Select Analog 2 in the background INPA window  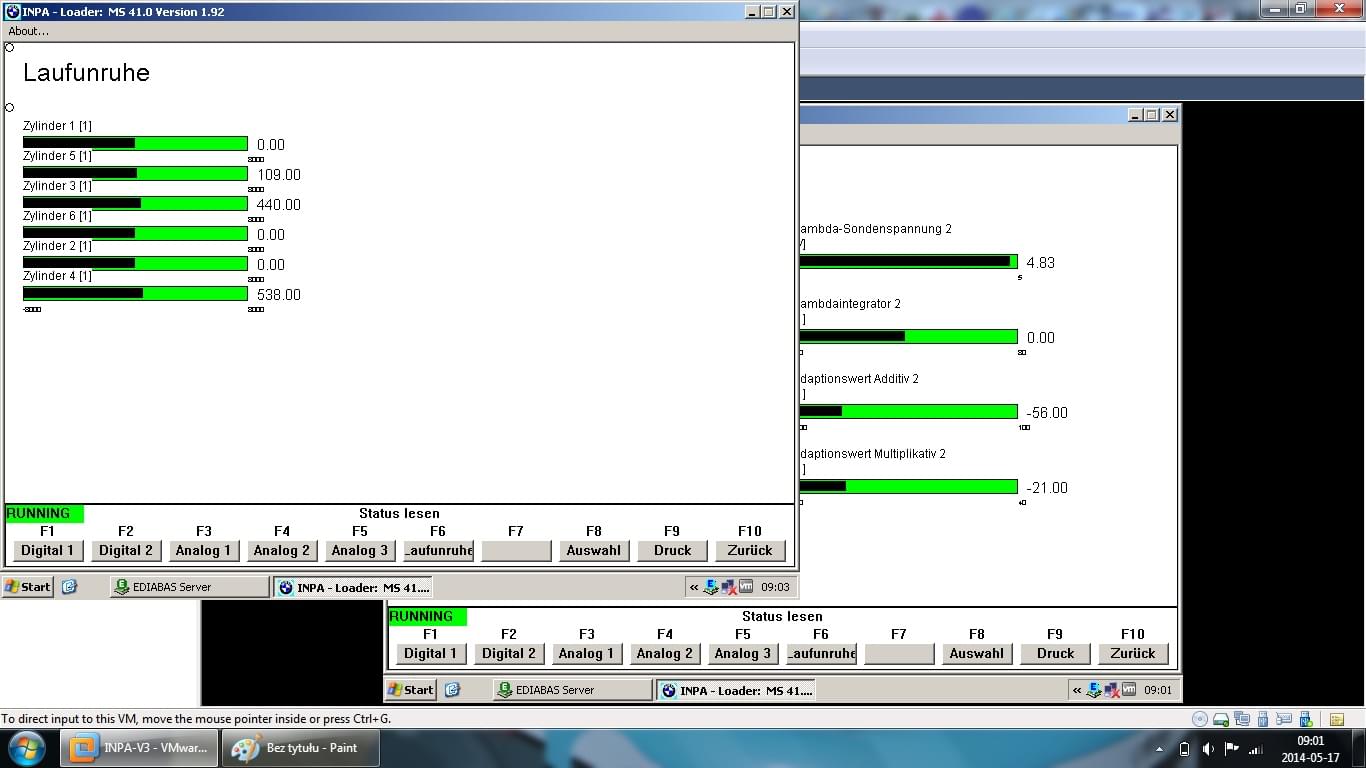[665, 653]
